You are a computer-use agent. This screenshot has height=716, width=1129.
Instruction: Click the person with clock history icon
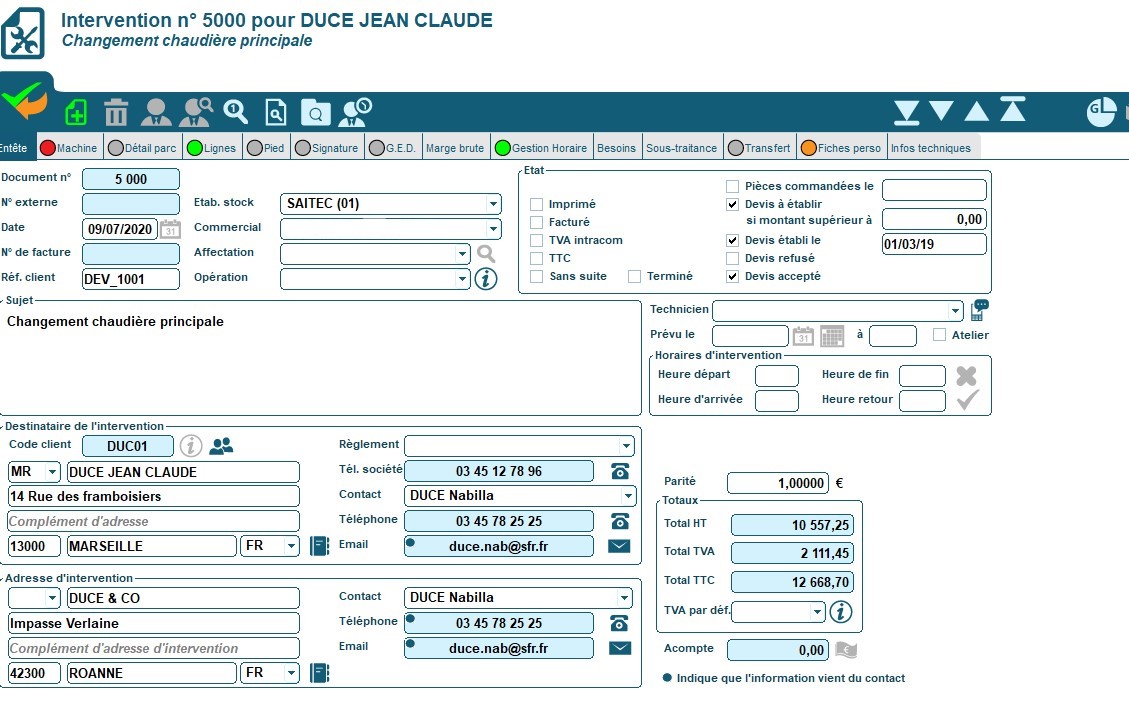356,112
